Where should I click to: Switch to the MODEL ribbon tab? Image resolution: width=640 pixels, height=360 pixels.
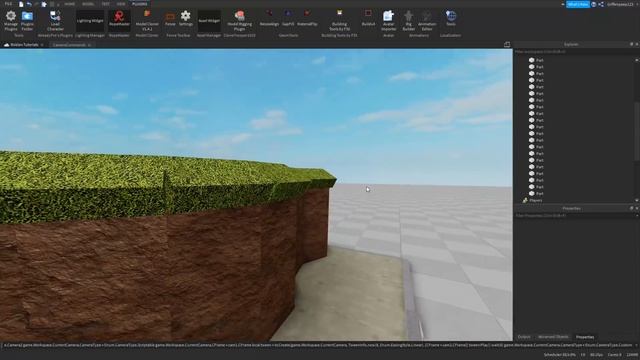click(x=88, y=4)
